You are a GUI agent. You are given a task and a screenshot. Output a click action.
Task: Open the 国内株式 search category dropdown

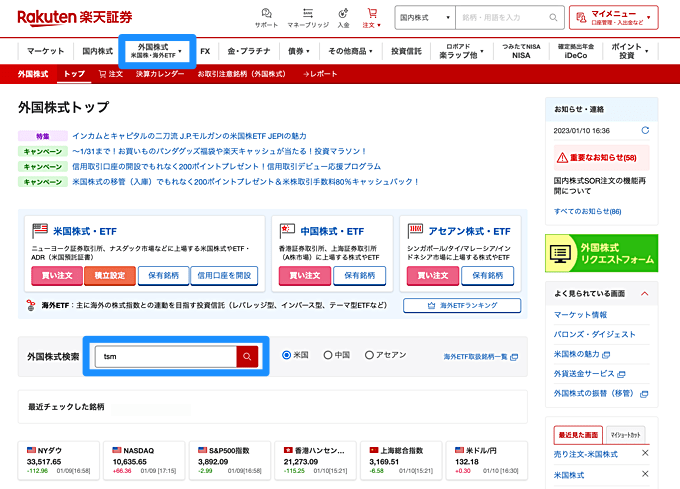point(425,17)
